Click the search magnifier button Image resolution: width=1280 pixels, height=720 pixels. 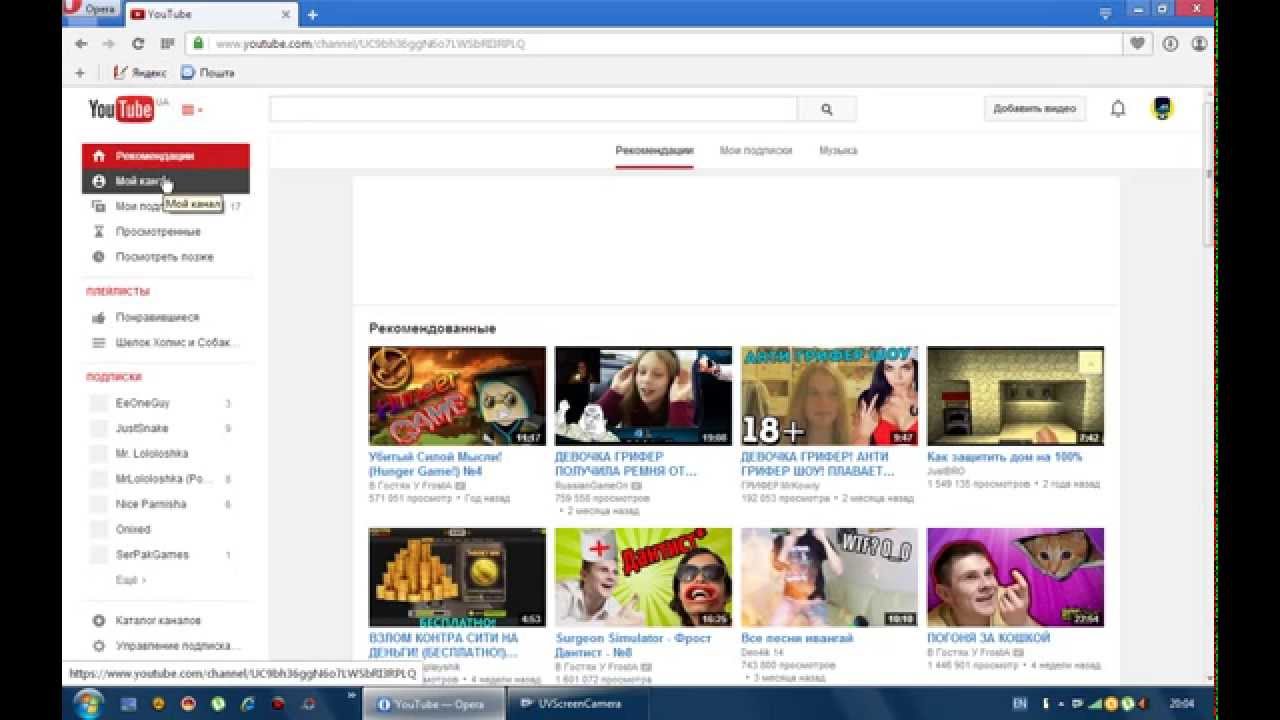(827, 109)
